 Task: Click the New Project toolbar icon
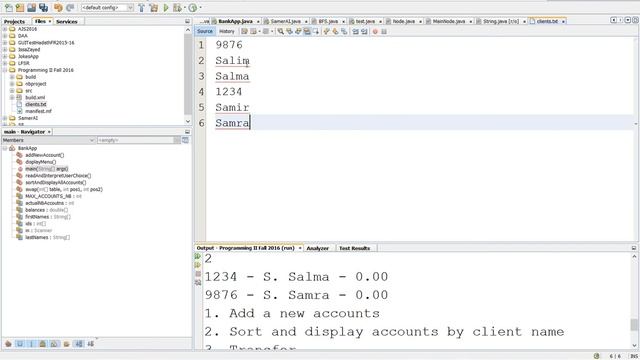point(20,7)
